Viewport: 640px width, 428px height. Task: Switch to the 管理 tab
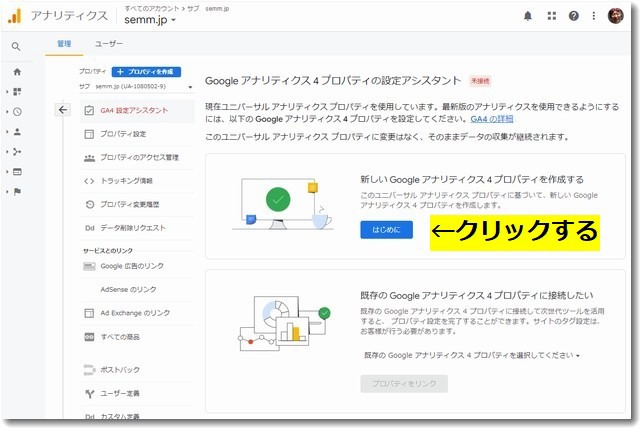point(64,44)
